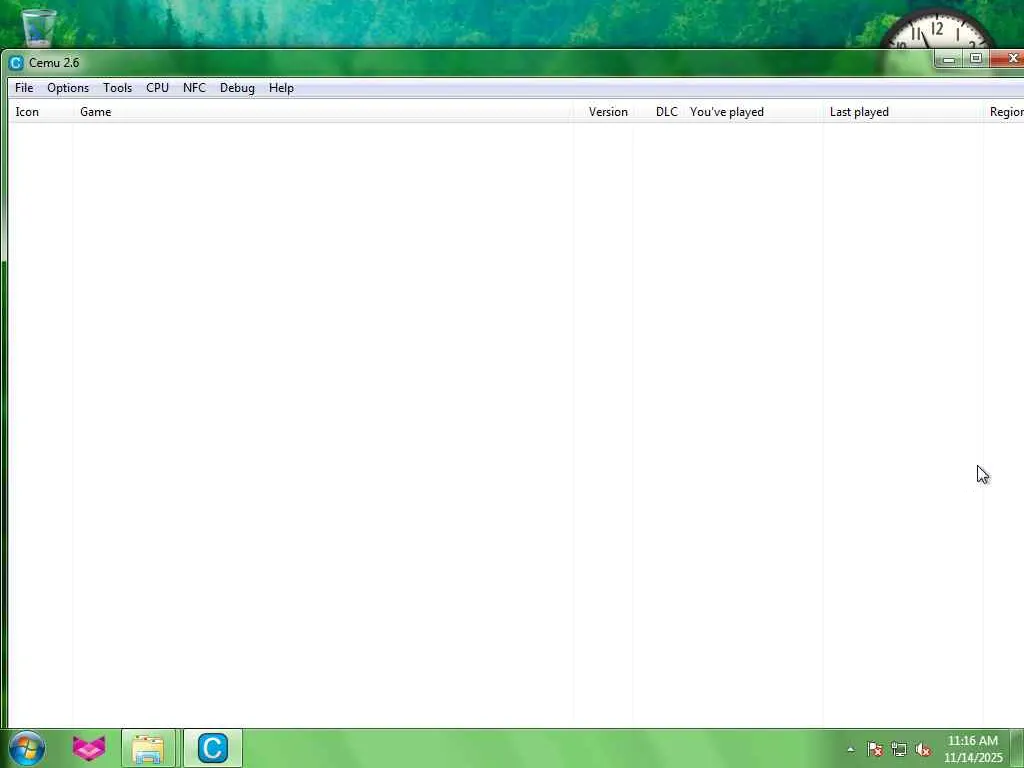The height and width of the screenshot is (768, 1024).
Task: Open the taskbar clock and date
Action: pos(973,749)
